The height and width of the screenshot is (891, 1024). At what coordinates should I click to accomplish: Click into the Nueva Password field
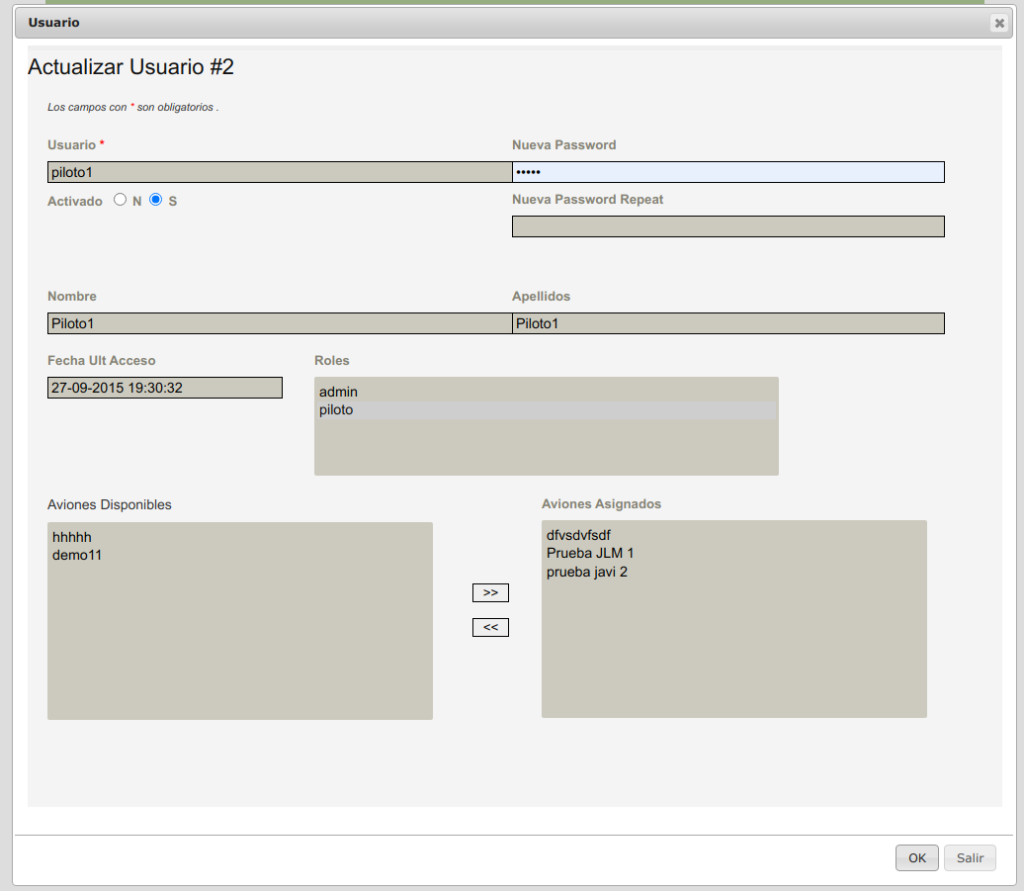click(728, 172)
